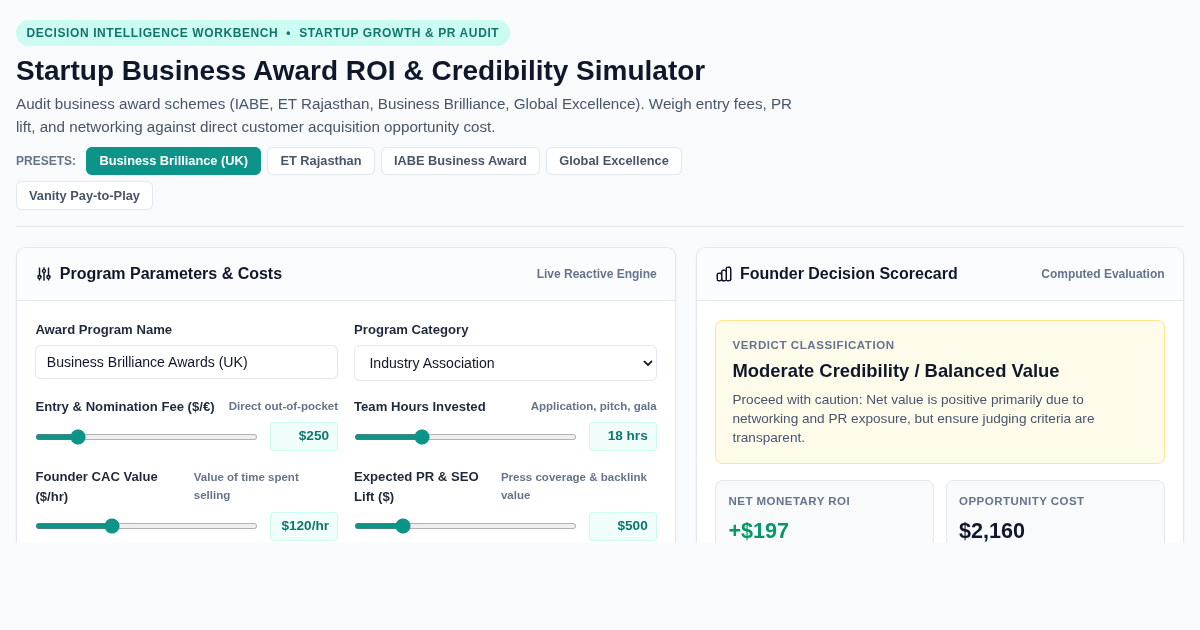Apply the Global Excellence preset
The width and height of the screenshot is (1200, 630).
point(614,161)
